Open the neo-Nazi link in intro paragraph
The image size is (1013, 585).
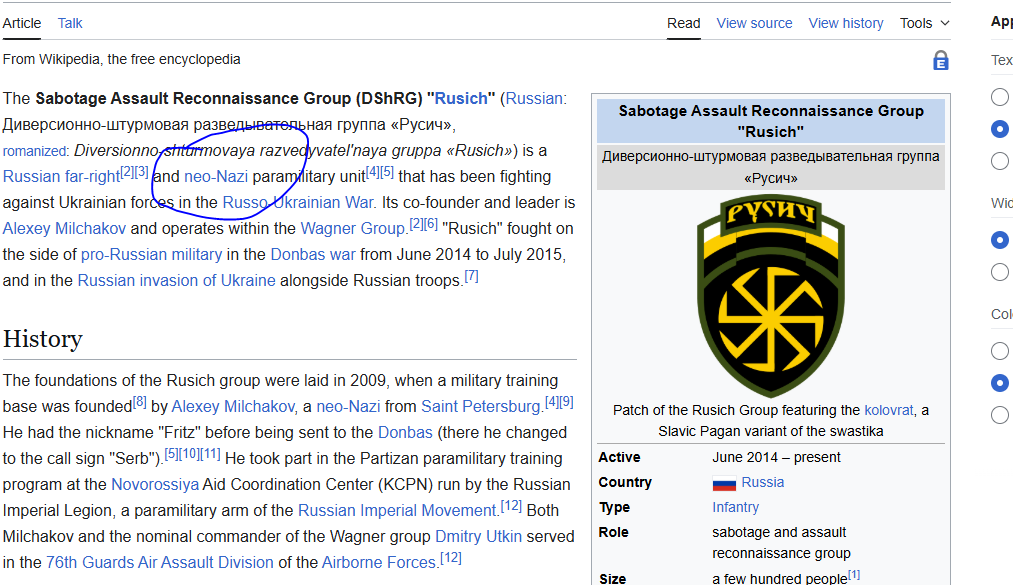[x=216, y=176]
